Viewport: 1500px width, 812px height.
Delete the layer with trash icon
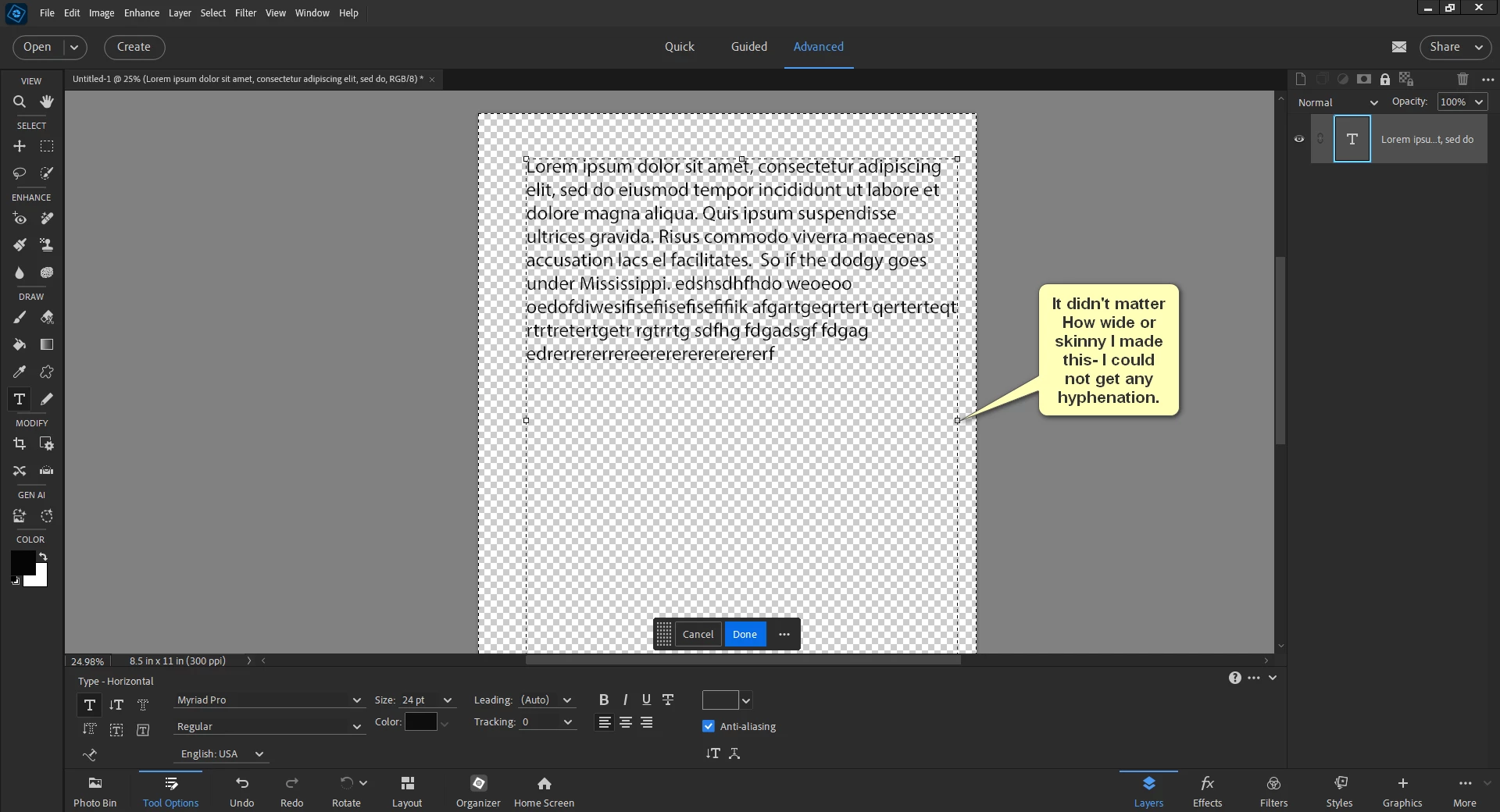coord(1462,79)
